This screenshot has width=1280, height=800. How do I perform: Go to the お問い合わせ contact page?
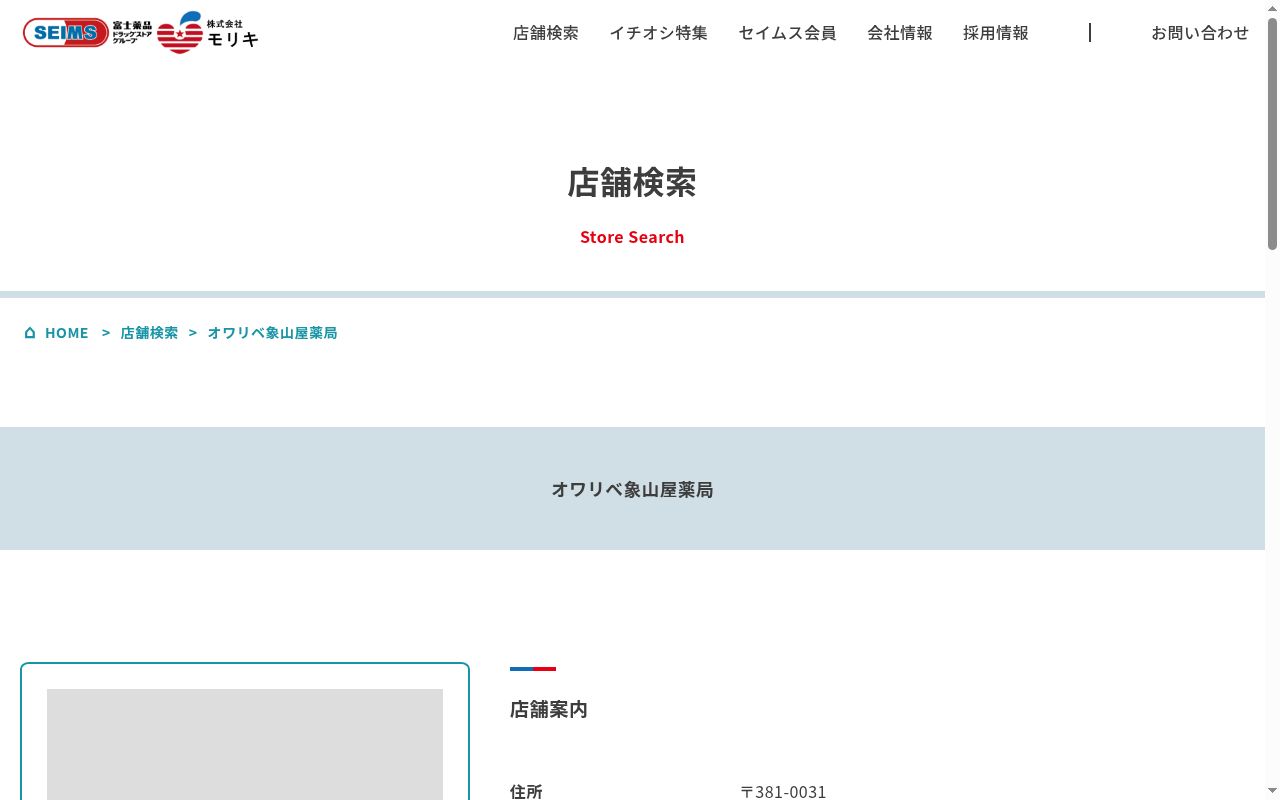click(1200, 33)
